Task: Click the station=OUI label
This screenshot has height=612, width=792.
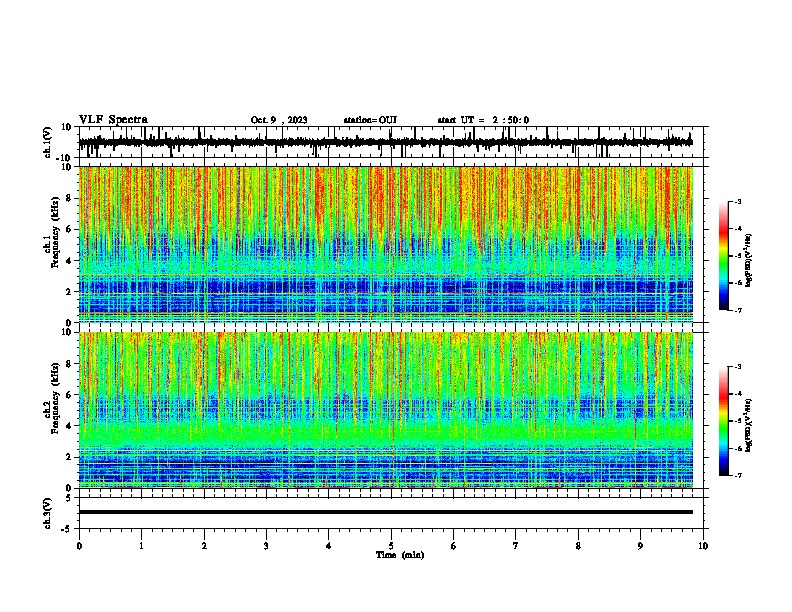Action: pyautogui.click(x=370, y=120)
